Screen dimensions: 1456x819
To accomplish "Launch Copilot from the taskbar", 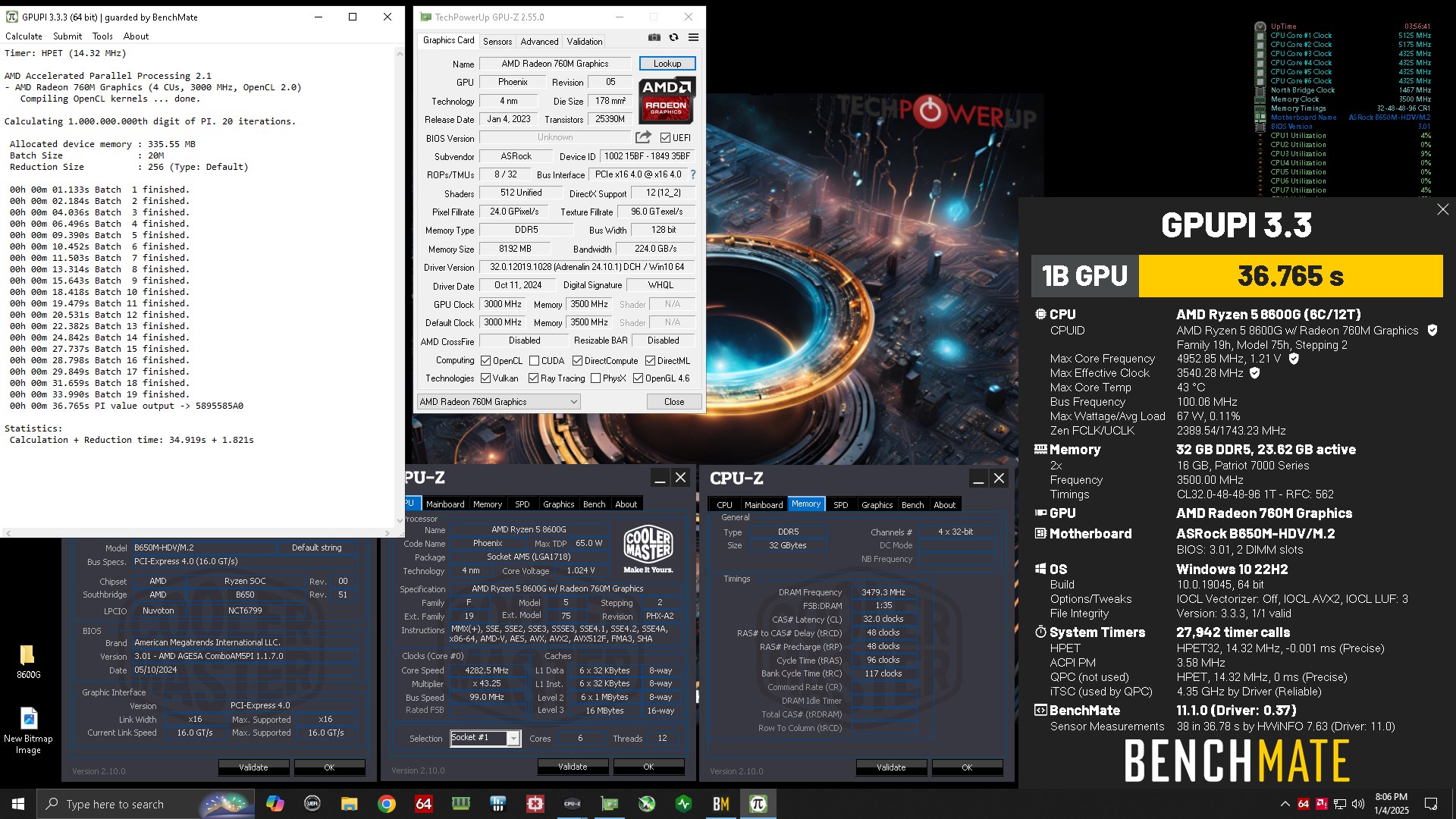I will (x=275, y=804).
